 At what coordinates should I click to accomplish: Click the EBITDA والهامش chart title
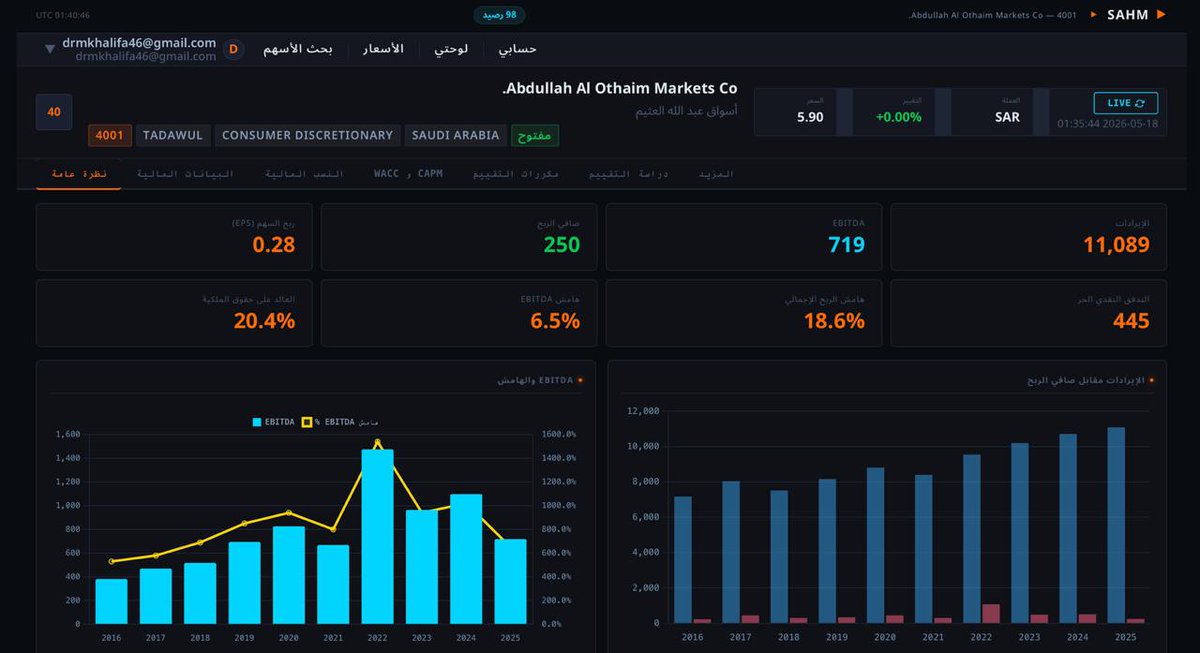(x=535, y=380)
